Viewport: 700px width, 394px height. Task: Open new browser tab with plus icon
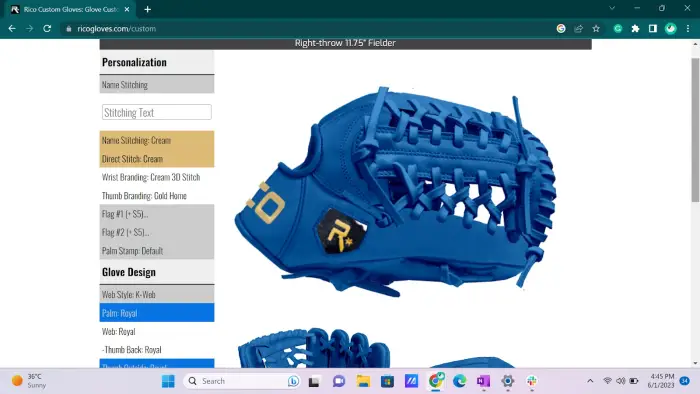(x=147, y=9)
